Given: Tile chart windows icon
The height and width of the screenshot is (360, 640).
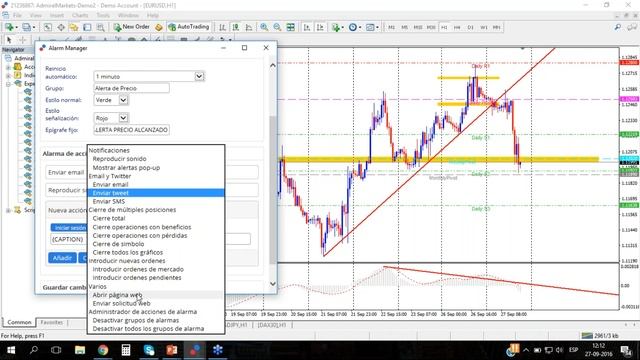Looking at the screenshot, I should pos(290,27).
